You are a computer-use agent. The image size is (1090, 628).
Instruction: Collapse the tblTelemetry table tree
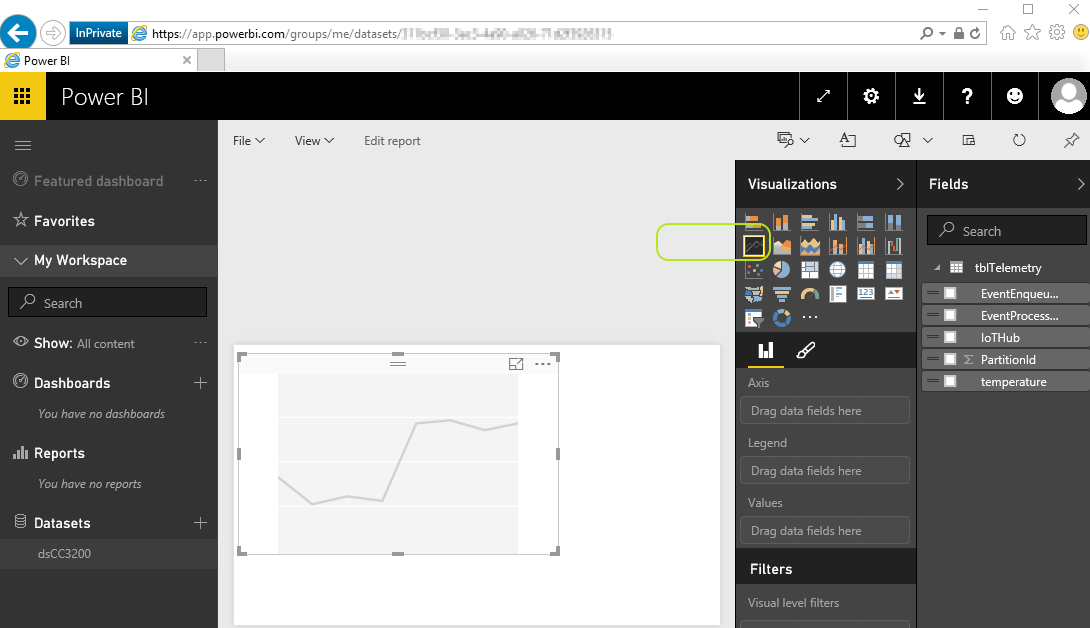pyautogui.click(x=937, y=268)
